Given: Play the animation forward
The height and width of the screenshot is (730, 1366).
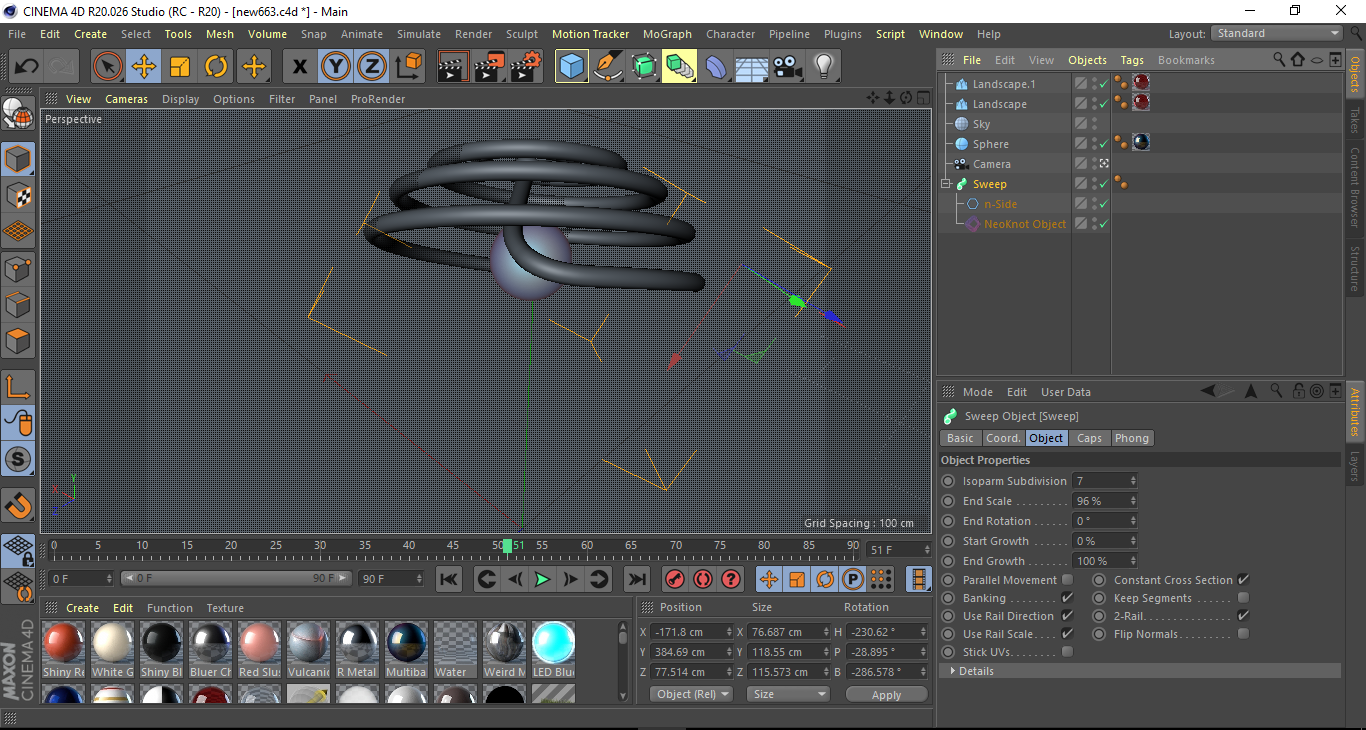Looking at the screenshot, I should tap(542, 579).
